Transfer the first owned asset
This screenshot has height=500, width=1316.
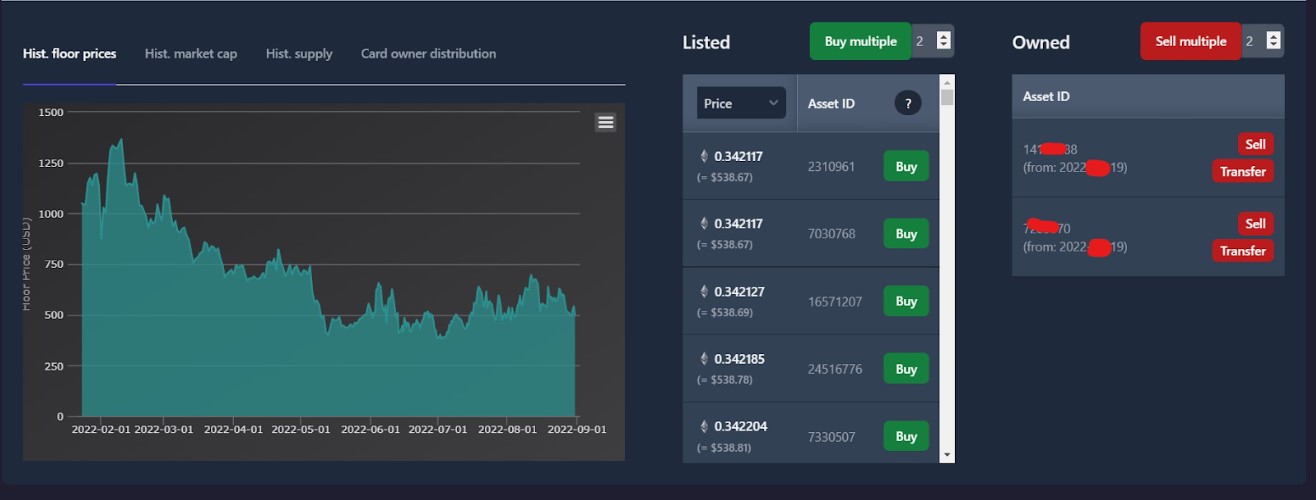[x=1243, y=171]
